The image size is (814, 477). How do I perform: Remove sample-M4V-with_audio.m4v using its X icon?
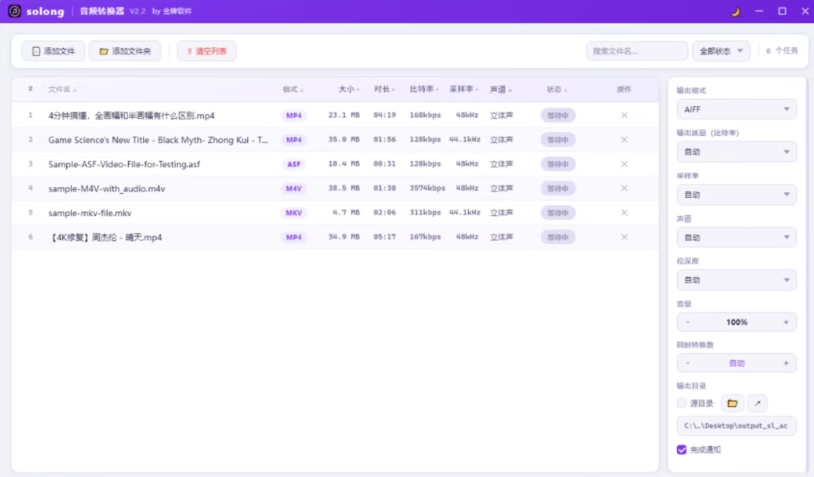[624, 188]
